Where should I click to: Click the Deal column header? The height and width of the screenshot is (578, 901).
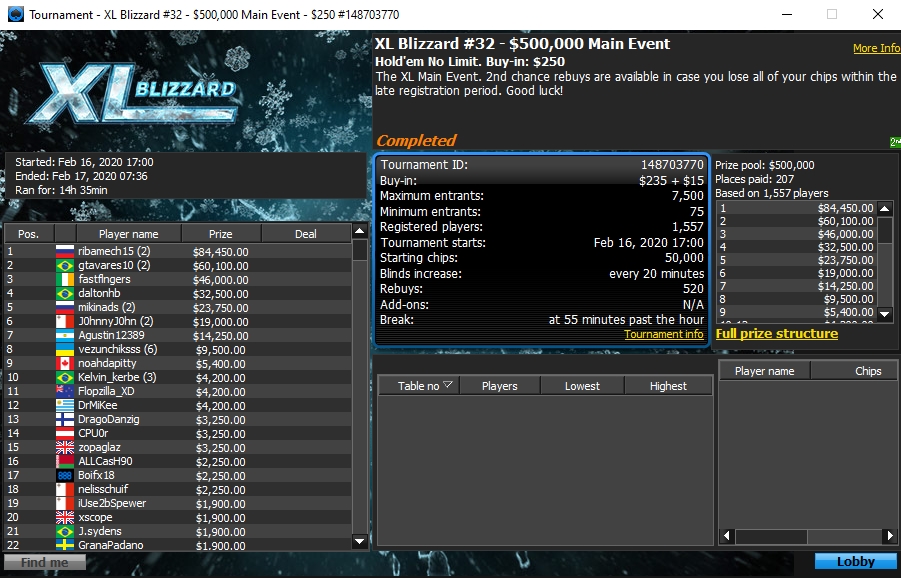click(x=306, y=234)
